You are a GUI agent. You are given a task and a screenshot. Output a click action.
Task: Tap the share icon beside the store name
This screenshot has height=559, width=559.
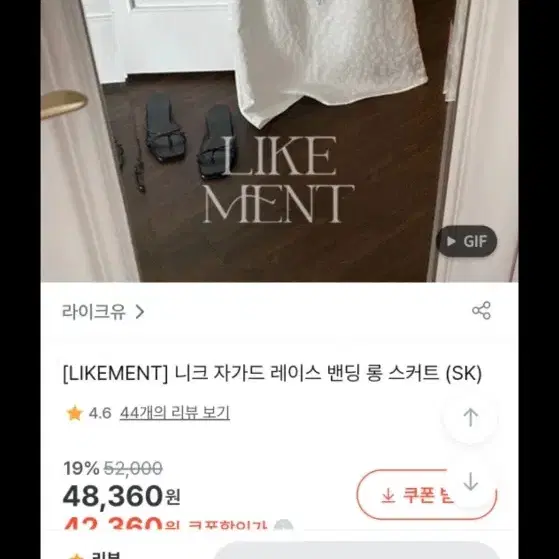pyautogui.click(x=481, y=311)
